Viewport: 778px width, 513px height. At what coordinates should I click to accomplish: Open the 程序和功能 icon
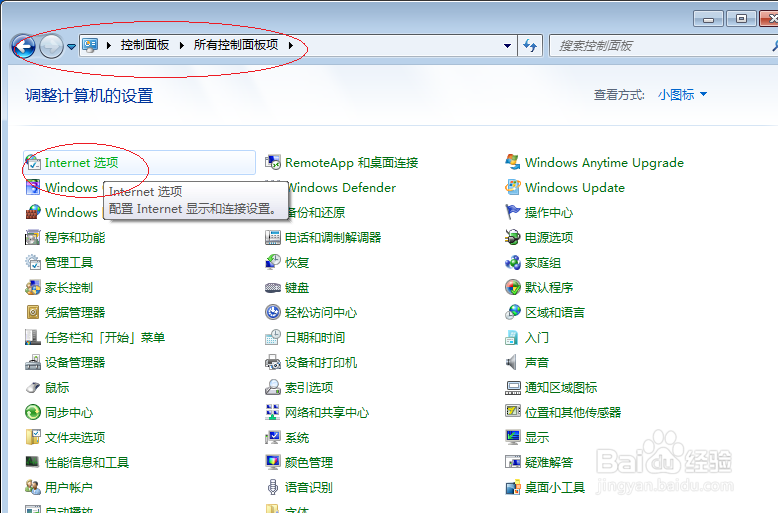click(33, 238)
